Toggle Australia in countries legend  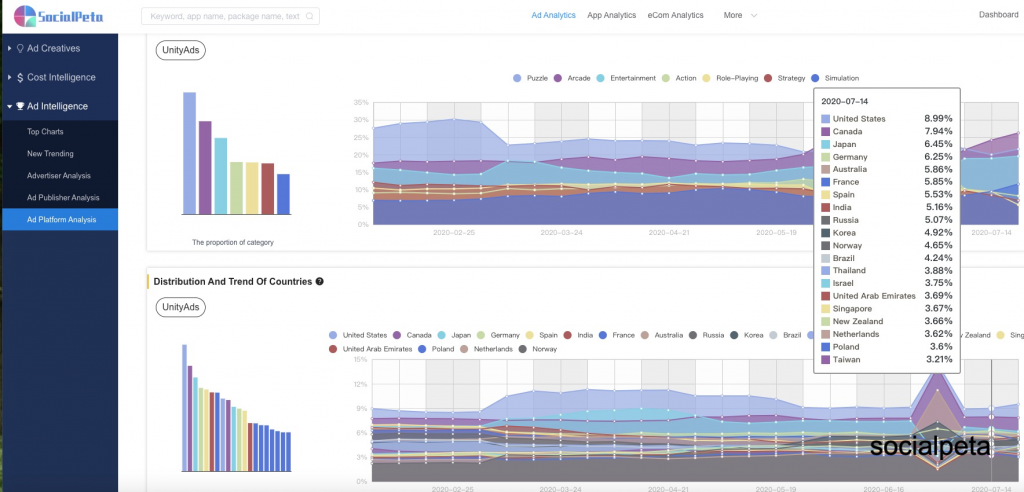tap(662, 335)
